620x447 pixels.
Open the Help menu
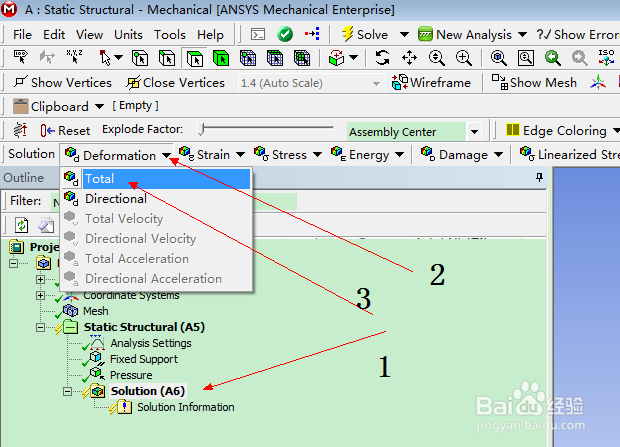[210, 35]
